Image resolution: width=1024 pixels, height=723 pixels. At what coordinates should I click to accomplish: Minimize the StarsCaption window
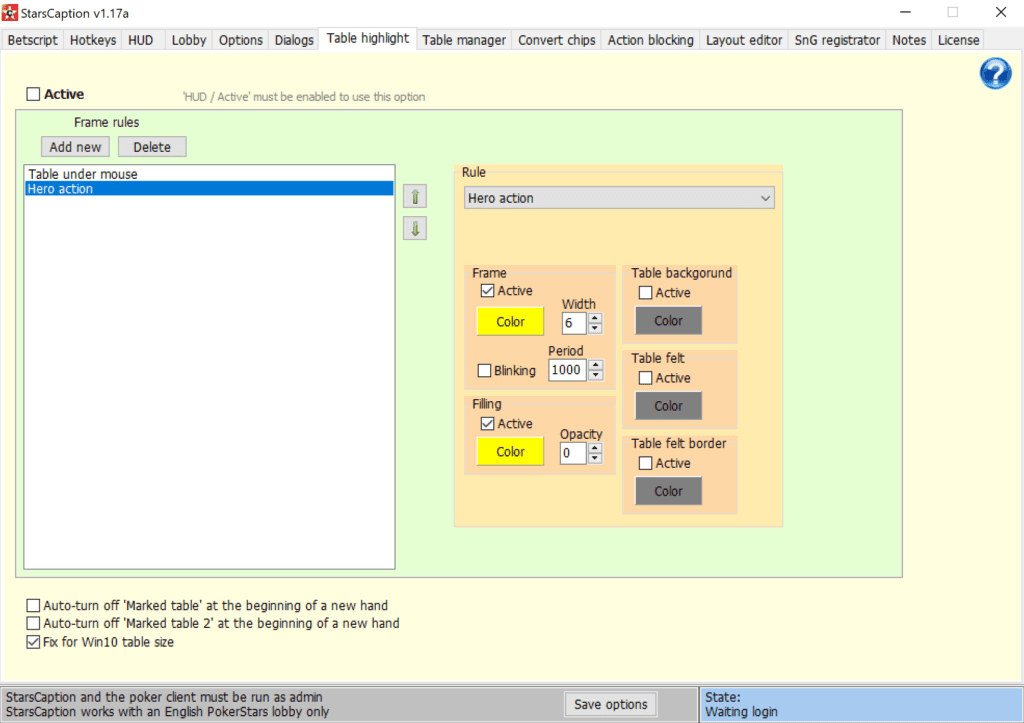905,12
